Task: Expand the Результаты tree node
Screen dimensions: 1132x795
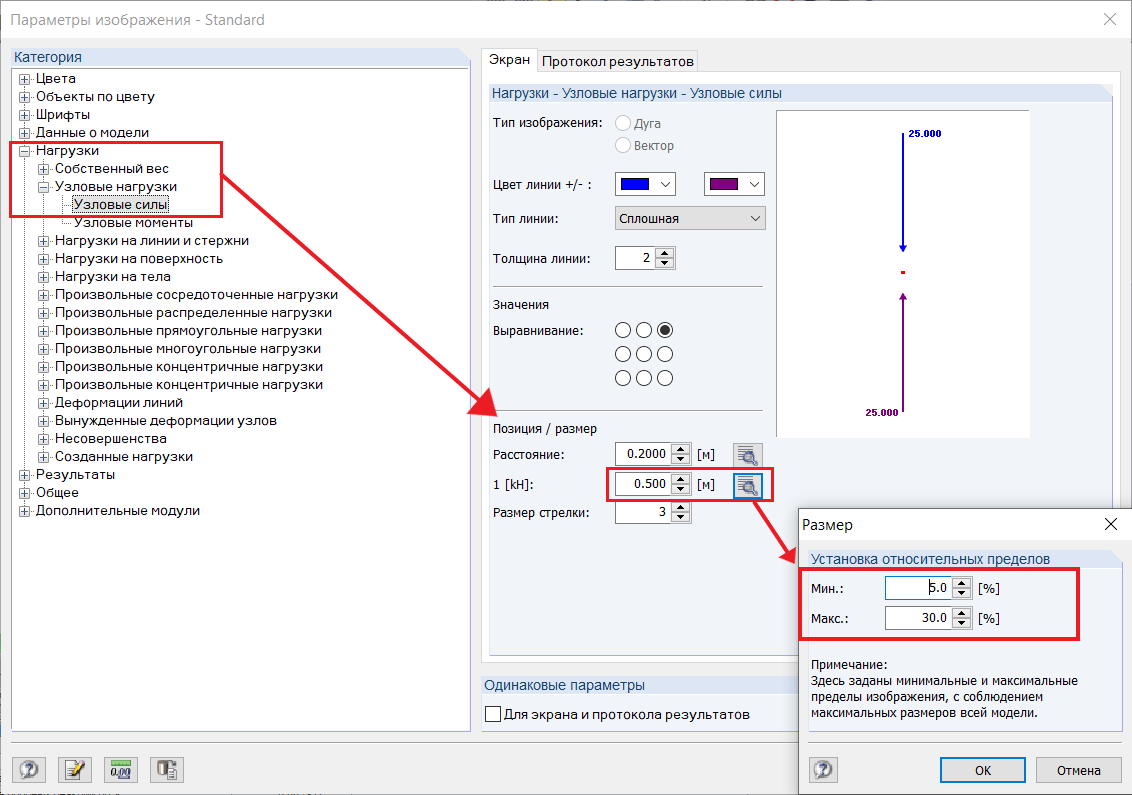Action: [25, 475]
